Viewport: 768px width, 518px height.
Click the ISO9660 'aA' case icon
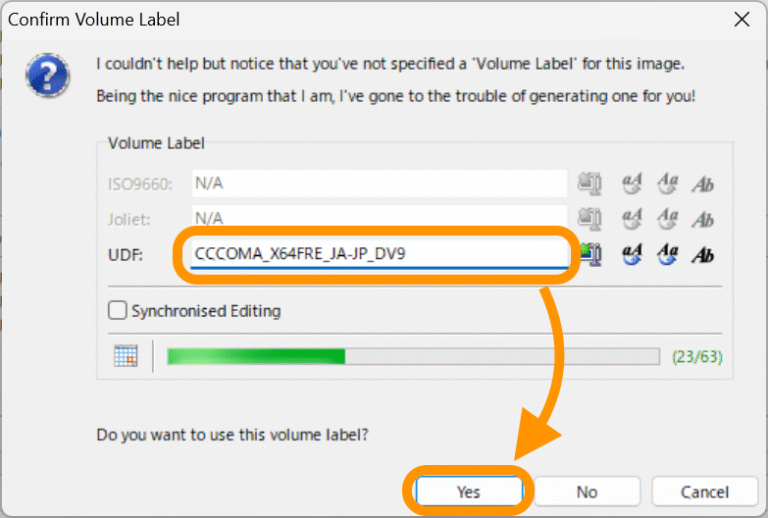pos(632,184)
